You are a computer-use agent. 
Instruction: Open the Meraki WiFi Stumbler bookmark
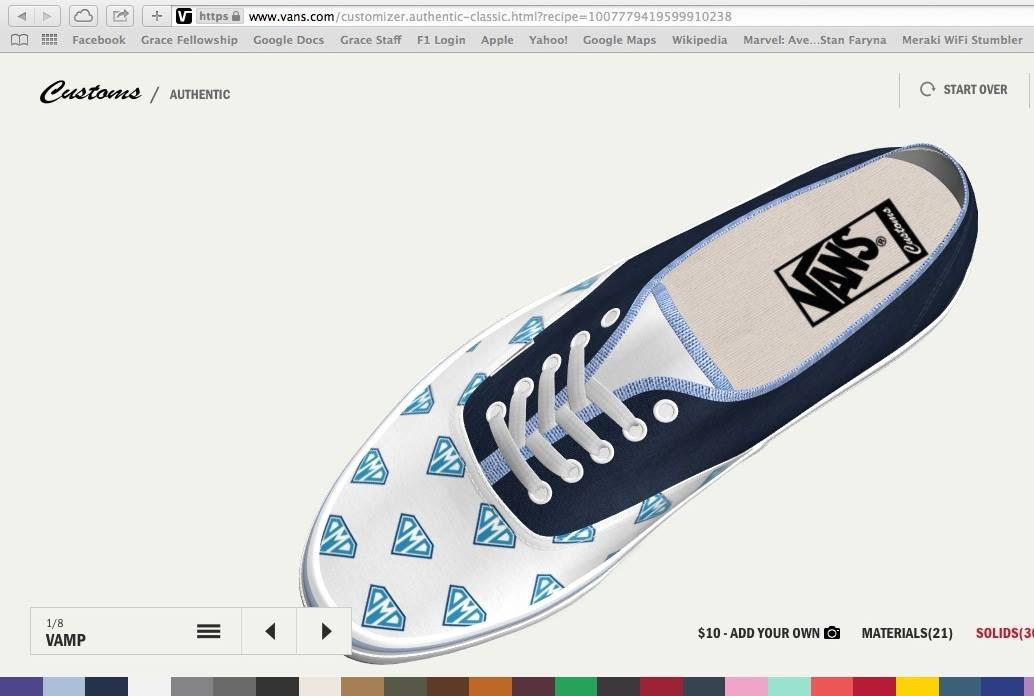[962, 40]
